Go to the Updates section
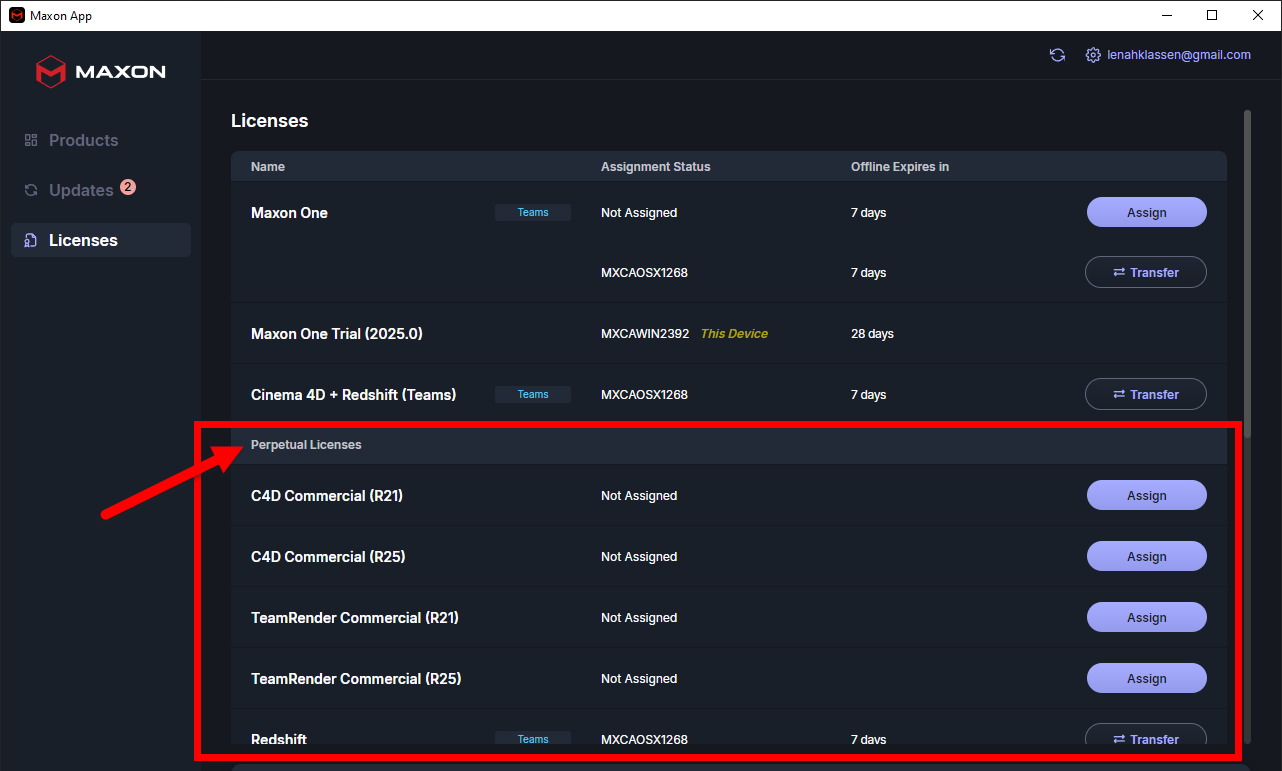 point(81,190)
